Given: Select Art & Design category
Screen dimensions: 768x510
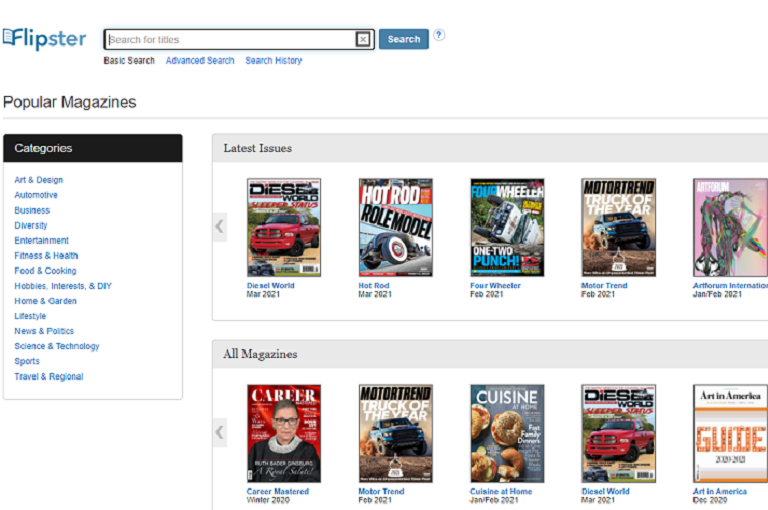Looking at the screenshot, I should [39, 180].
